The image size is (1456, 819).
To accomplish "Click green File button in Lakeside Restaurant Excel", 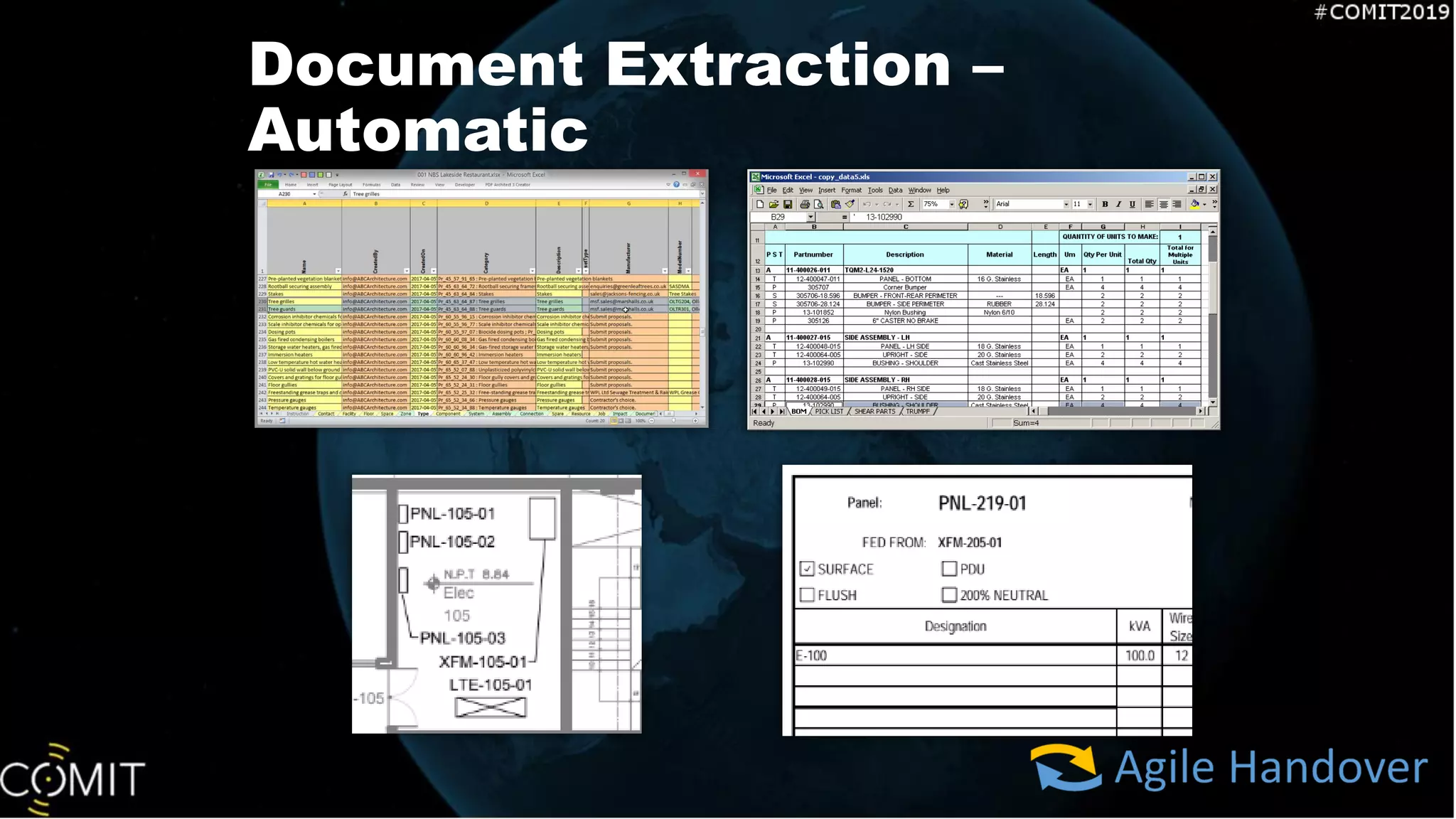I will (268, 185).
